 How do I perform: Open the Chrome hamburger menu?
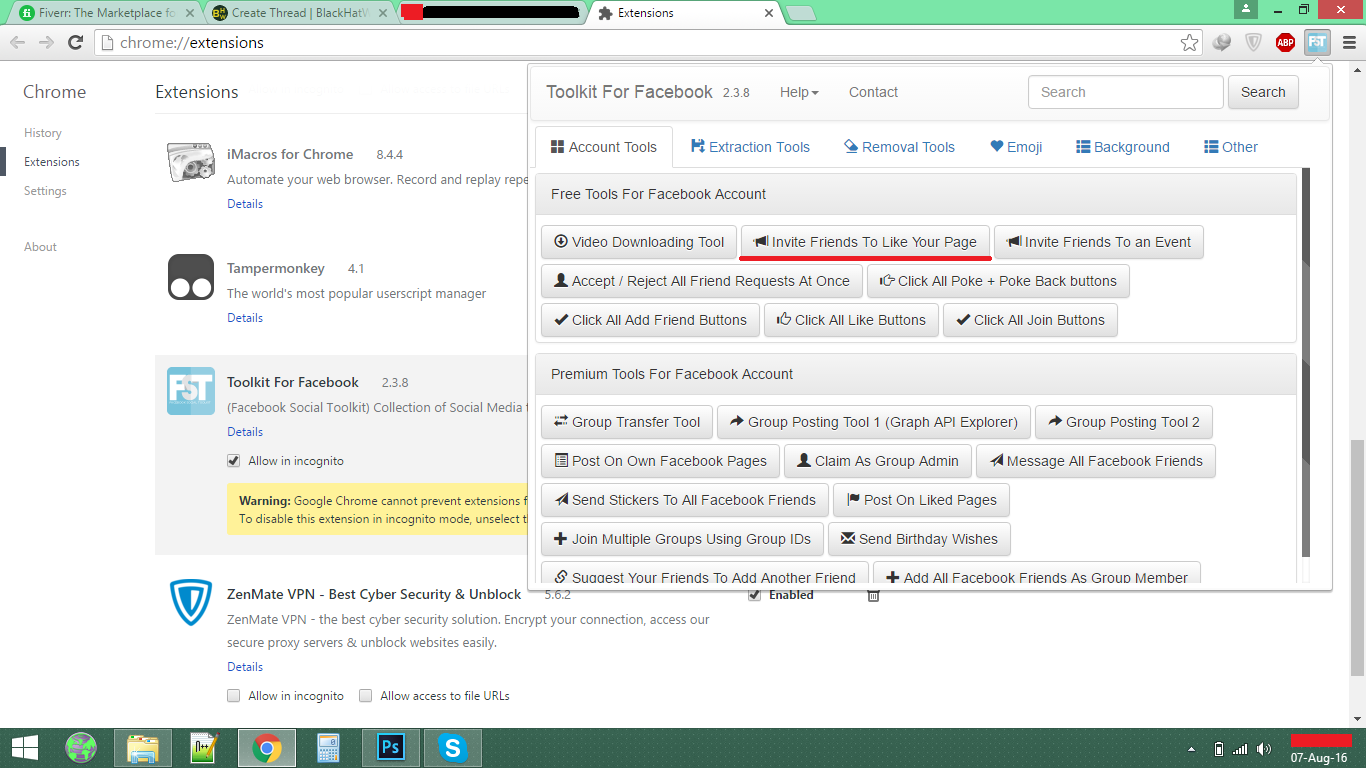tap(1349, 42)
